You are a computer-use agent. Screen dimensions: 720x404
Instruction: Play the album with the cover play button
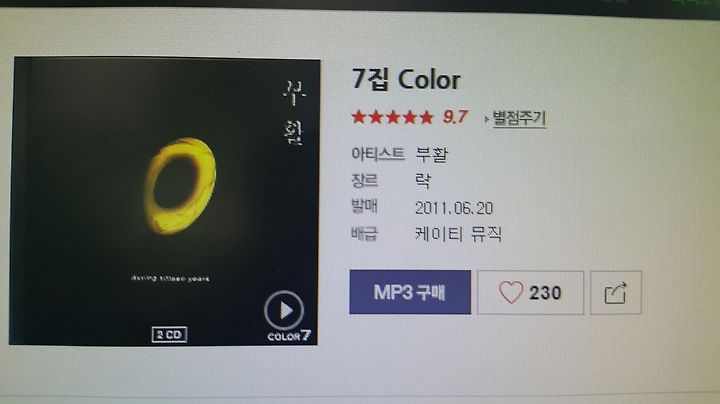coord(284,310)
